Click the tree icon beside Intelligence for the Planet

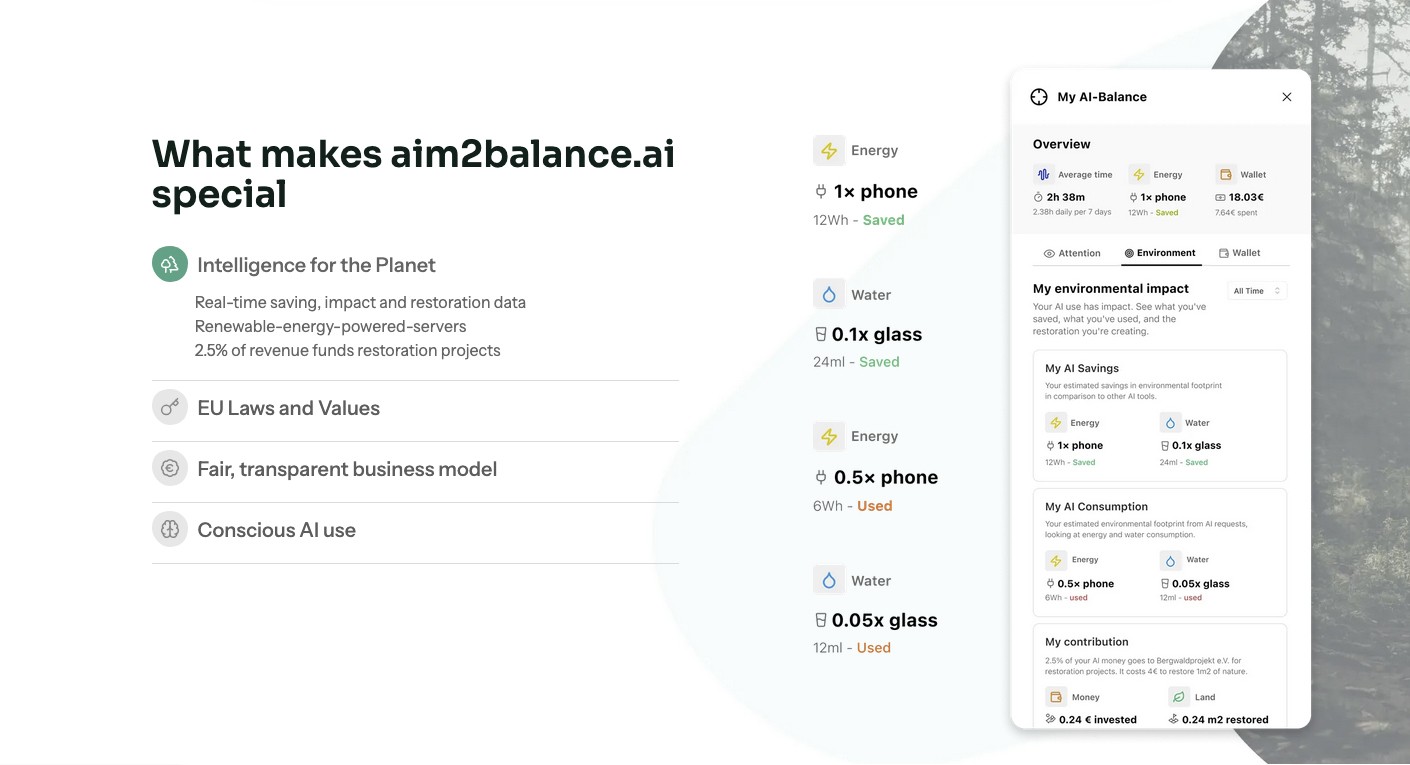(x=170, y=265)
